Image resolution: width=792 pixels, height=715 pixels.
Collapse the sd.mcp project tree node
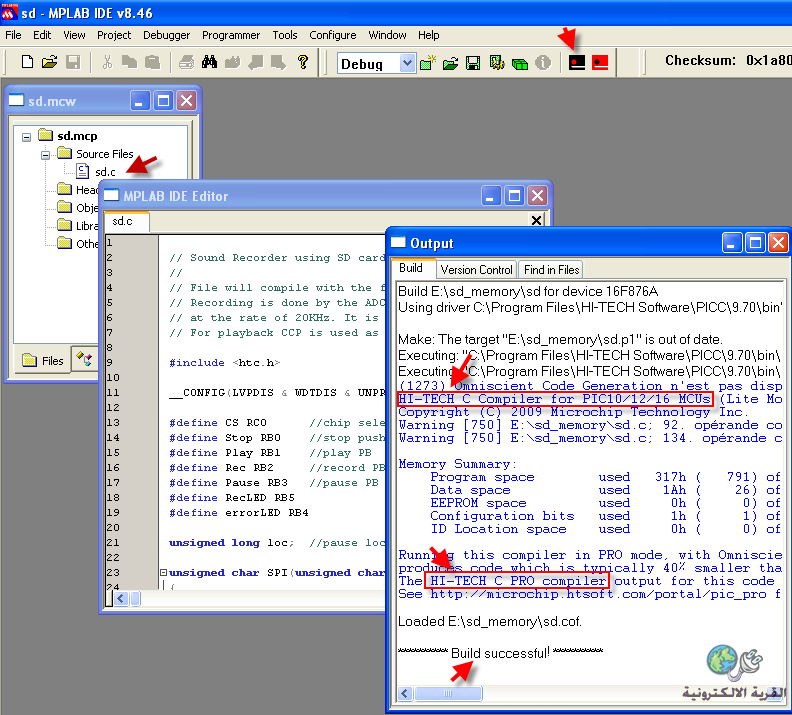[26, 137]
